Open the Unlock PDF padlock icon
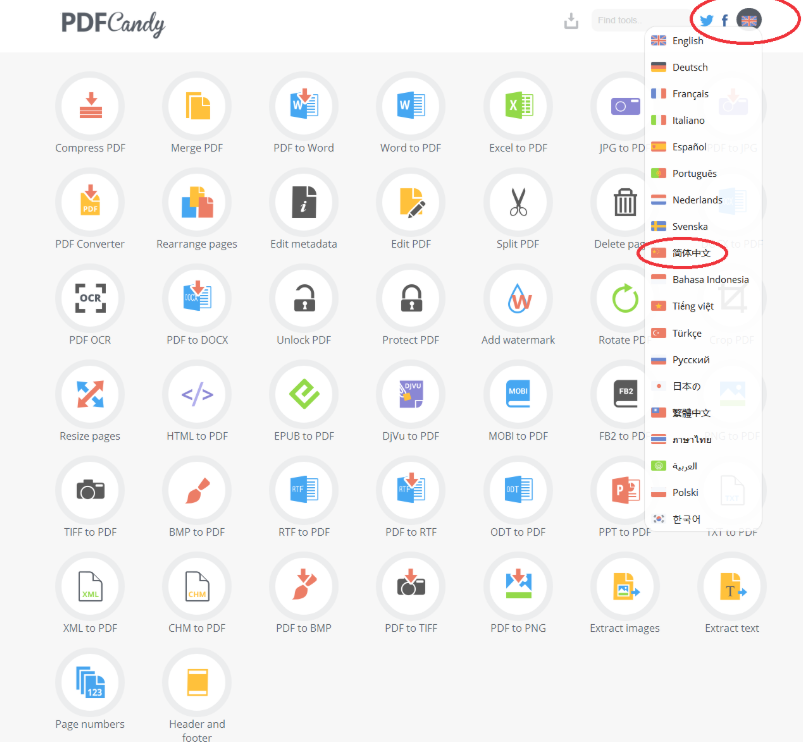 pyautogui.click(x=304, y=298)
